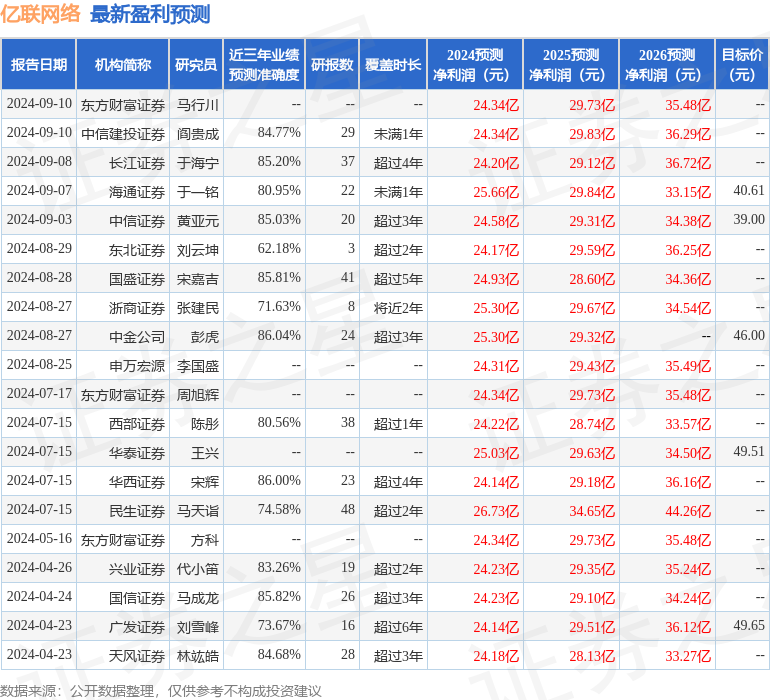Click analyst name 周旭辉
The height and width of the screenshot is (700, 770).
(198, 395)
